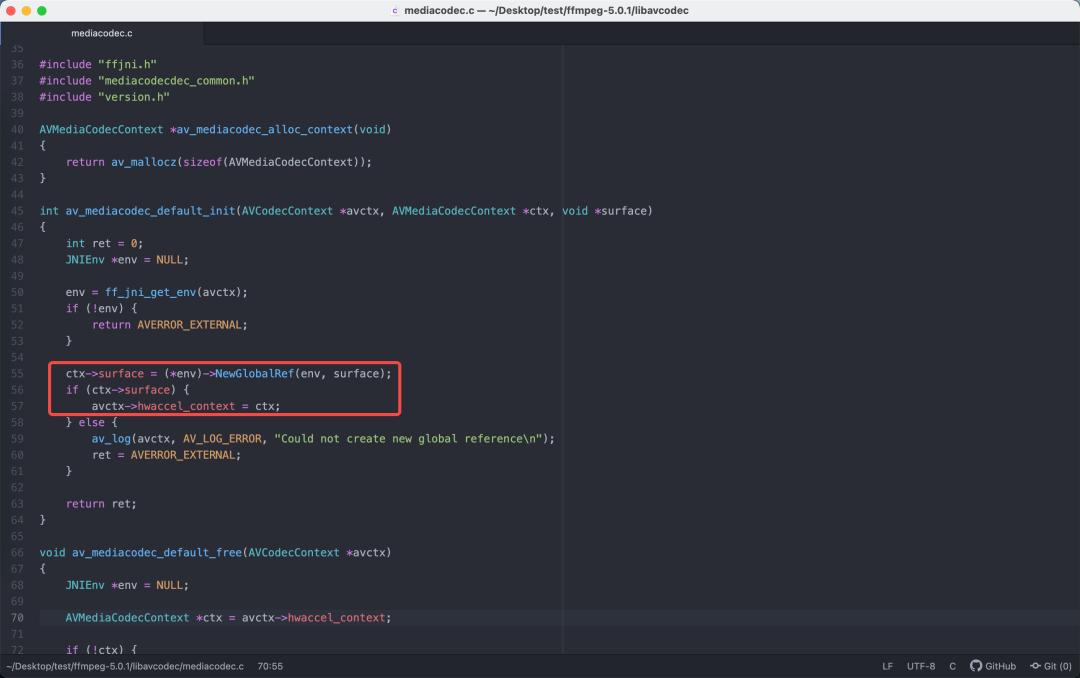Click line number 55 in the gutter
Image resolution: width=1080 pixels, height=678 pixels.
[x=17, y=373]
